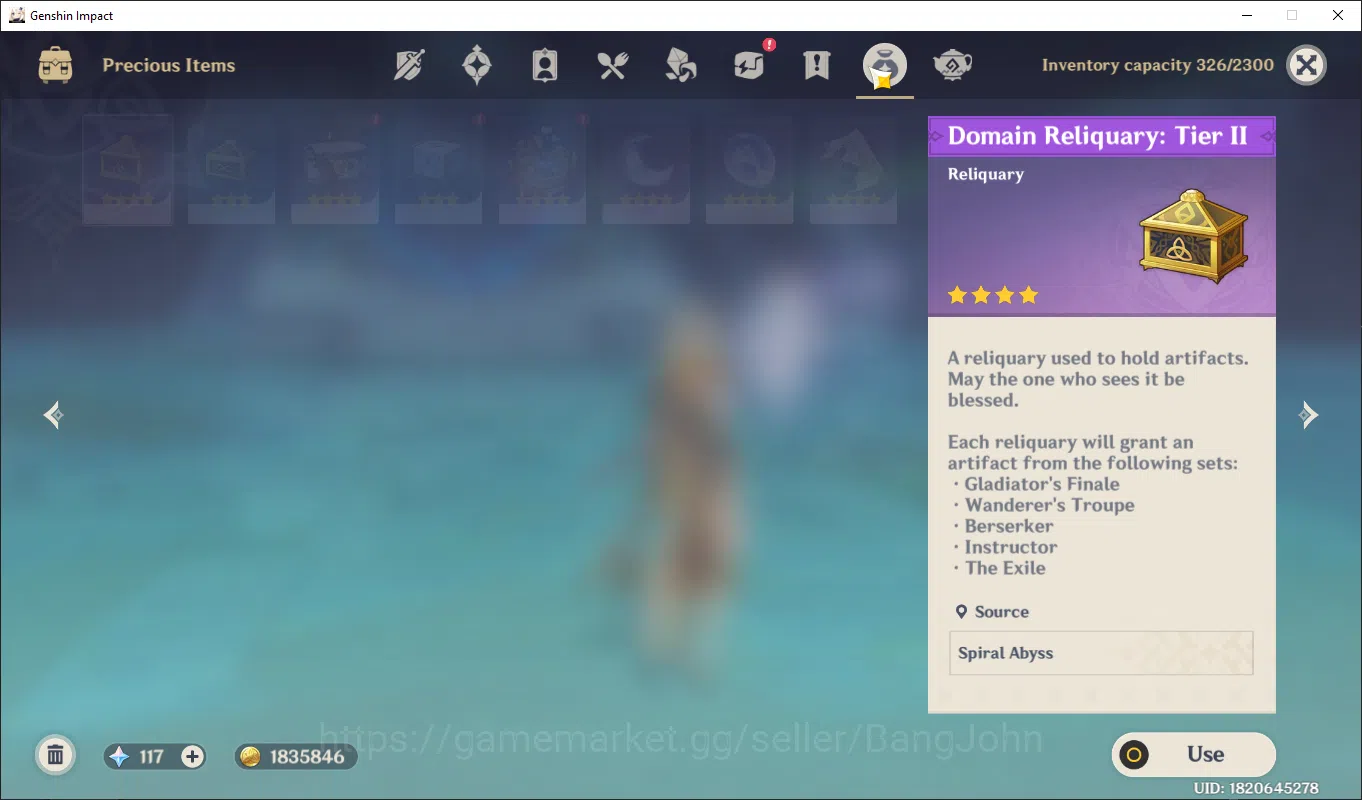Close the inventory with the X button

[x=1306, y=66]
